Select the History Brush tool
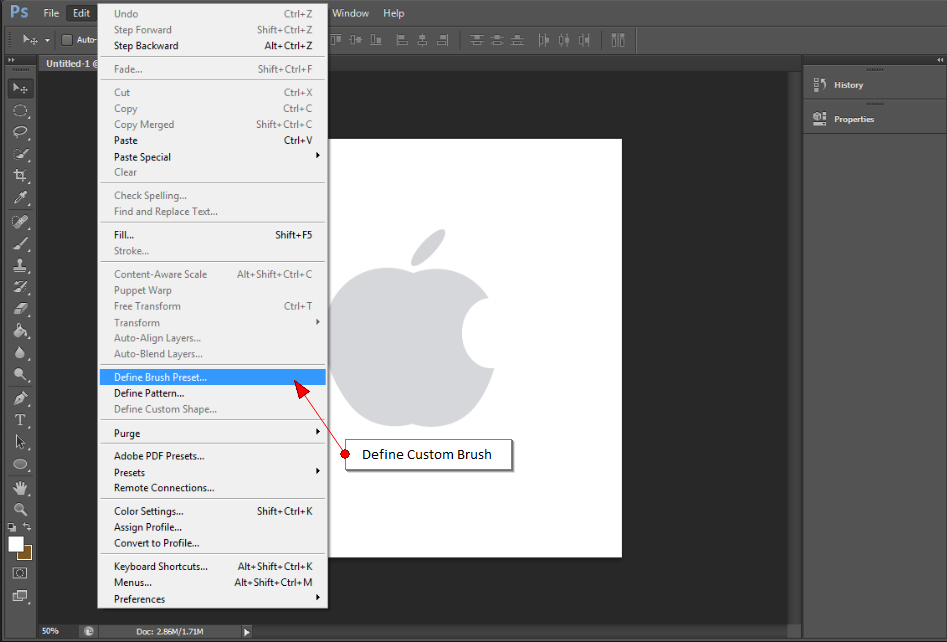Viewport: 947px width, 642px height. (x=20, y=287)
